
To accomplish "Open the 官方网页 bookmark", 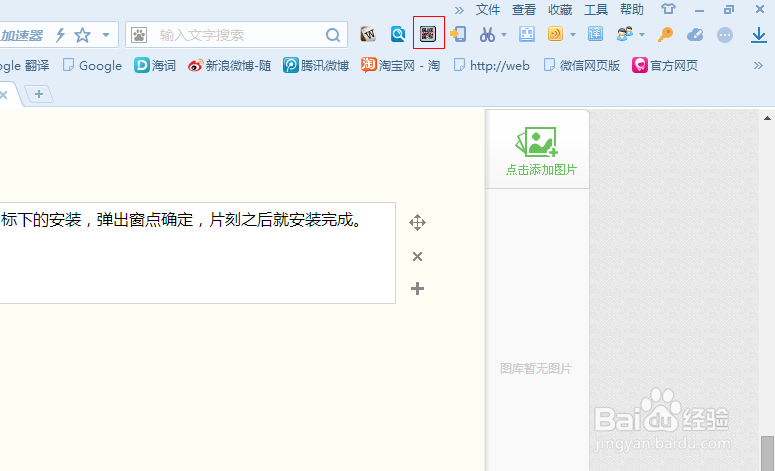I will coord(665,65).
